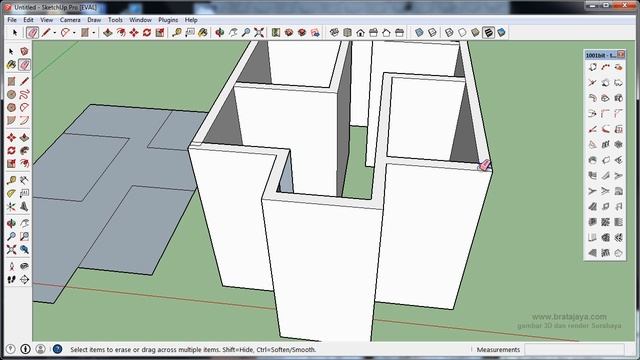
Task: Click the Measurements label in status bar
Action: [498, 350]
